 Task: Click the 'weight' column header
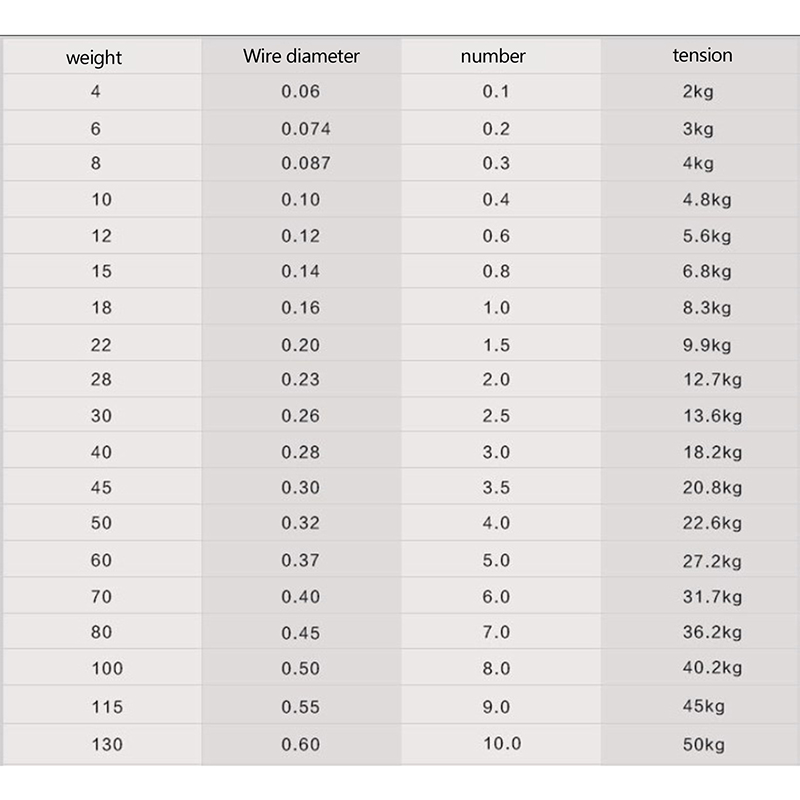pyautogui.click(x=94, y=57)
